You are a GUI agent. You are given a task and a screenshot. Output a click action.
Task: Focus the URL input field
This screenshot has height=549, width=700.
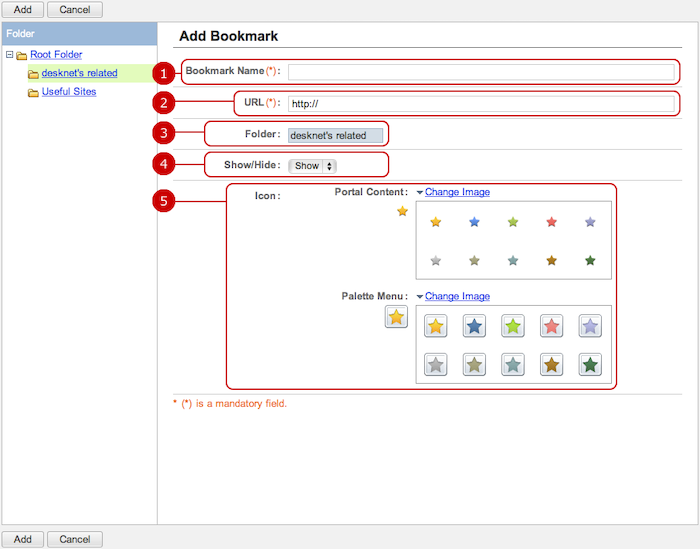481,104
